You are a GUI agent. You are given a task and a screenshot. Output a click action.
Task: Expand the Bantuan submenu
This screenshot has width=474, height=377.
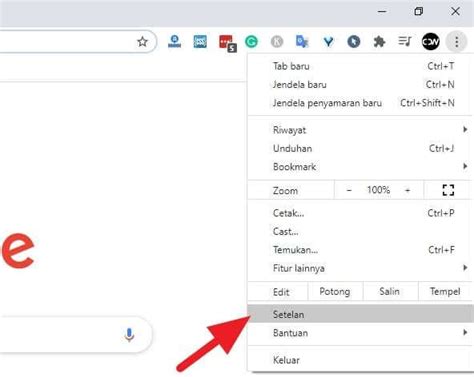[x=361, y=333]
